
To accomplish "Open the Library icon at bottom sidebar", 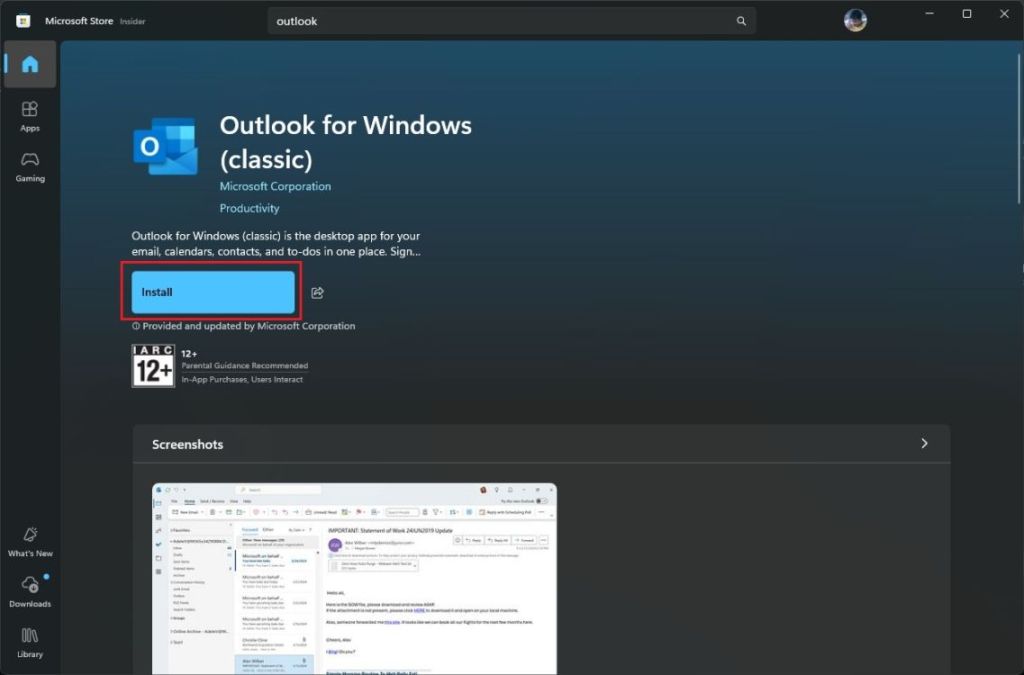I will [29, 643].
